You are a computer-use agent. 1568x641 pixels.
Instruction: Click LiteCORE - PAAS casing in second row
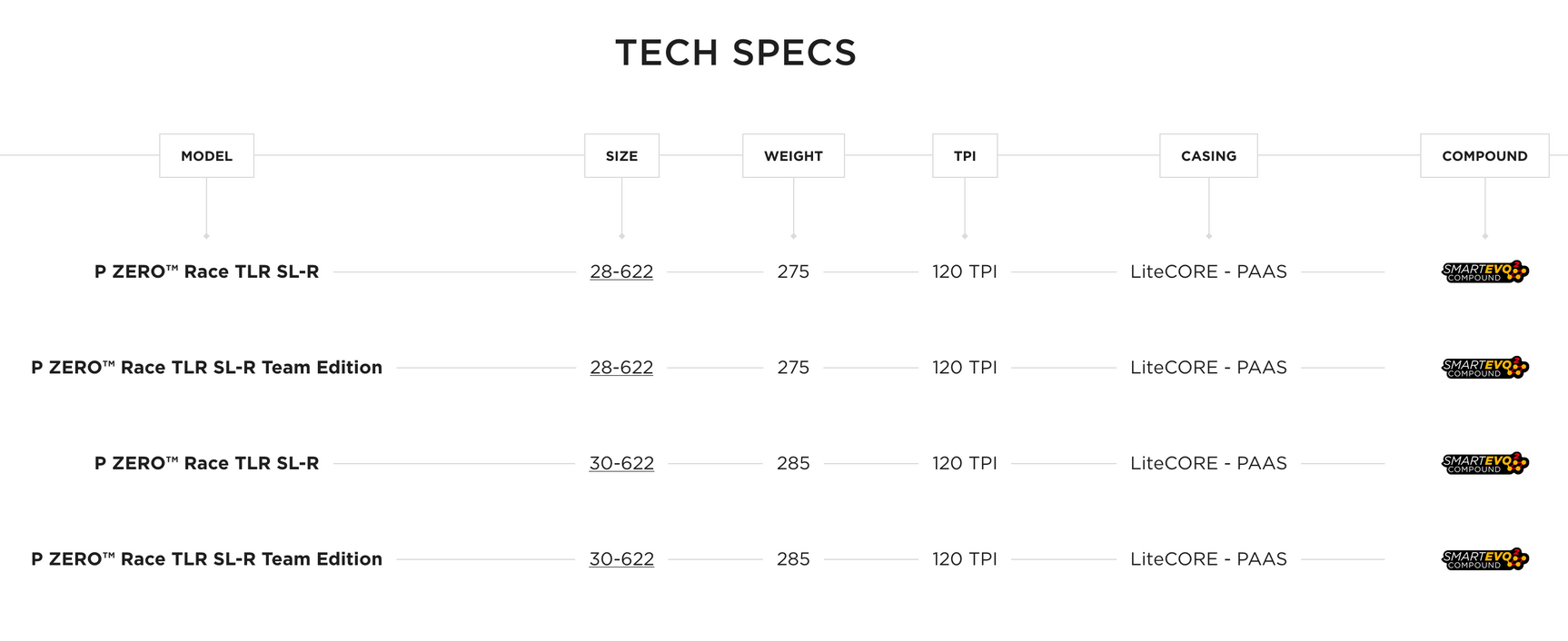pos(1208,368)
